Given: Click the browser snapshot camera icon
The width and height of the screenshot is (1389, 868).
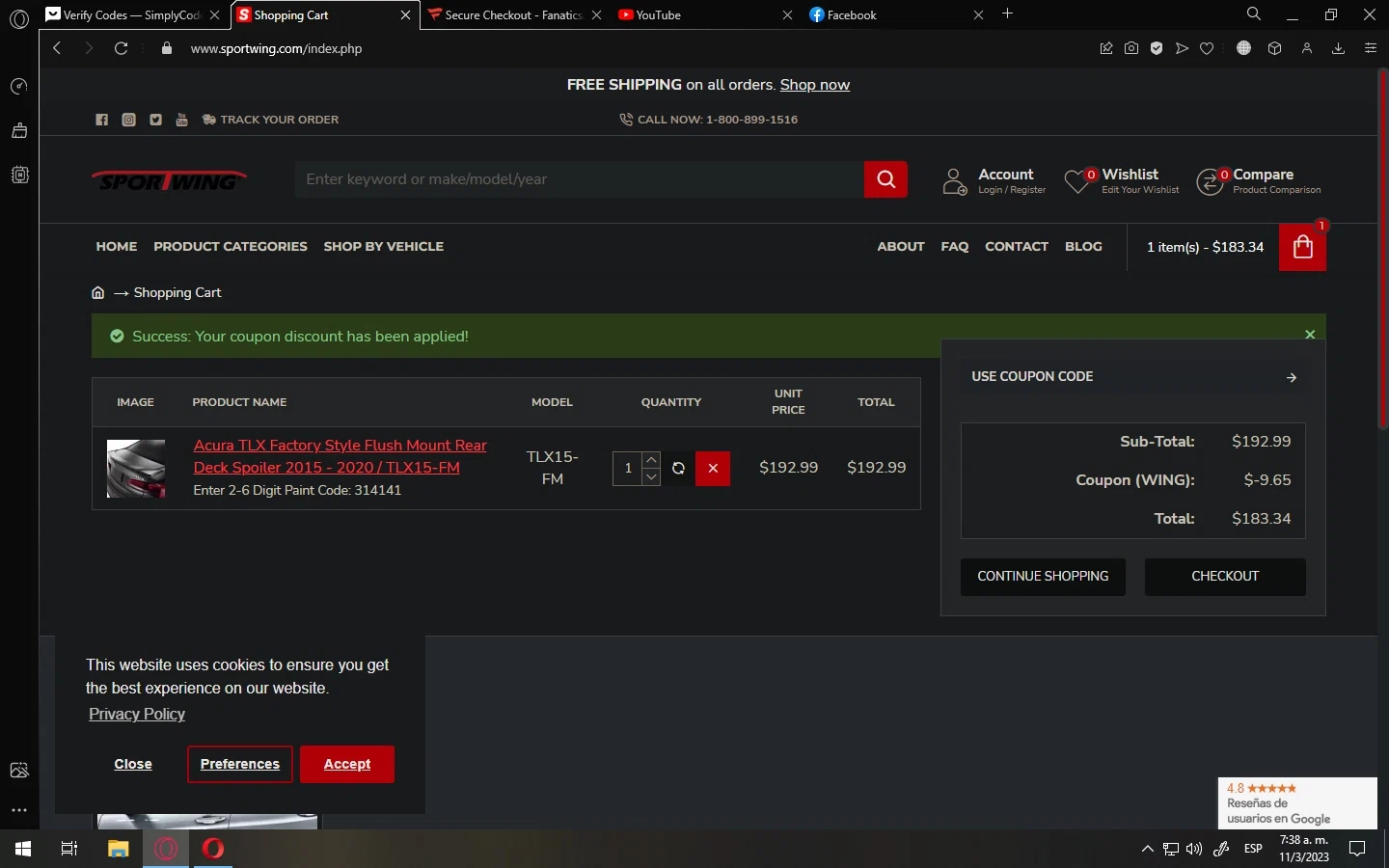Looking at the screenshot, I should [1131, 48].
